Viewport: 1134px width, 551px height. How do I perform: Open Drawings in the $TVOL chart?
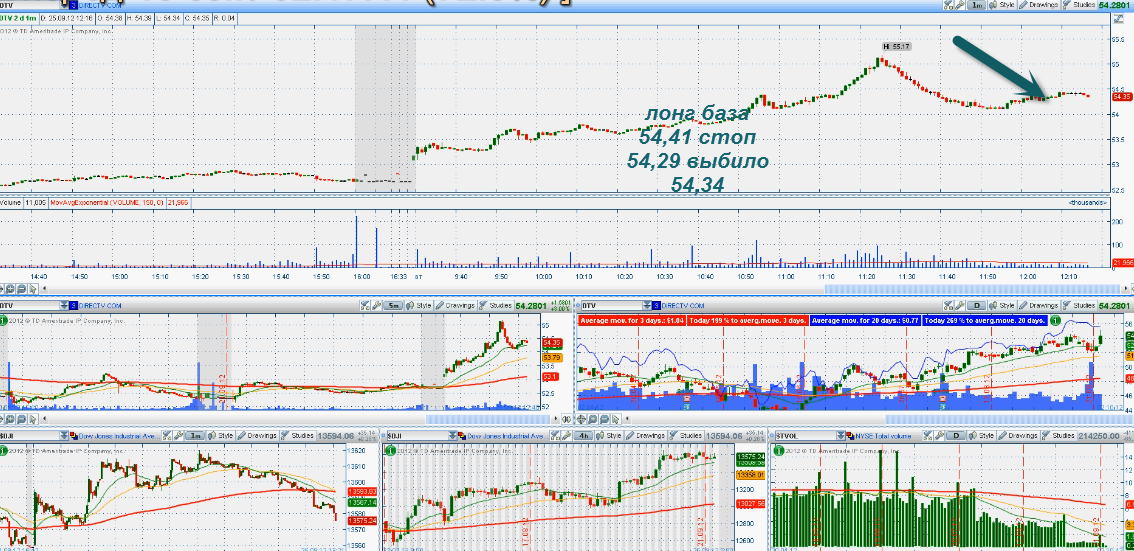(x=1018, y=435)
